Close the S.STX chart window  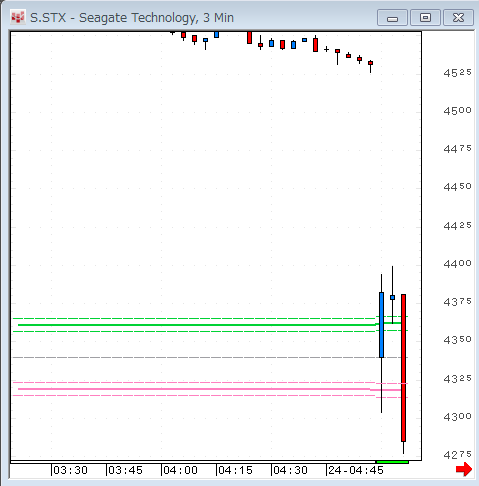[x=458, y=18]
